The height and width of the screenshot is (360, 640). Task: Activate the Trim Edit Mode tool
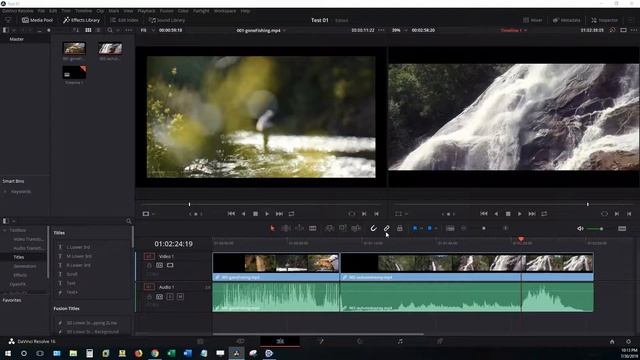tap(286, 228)
